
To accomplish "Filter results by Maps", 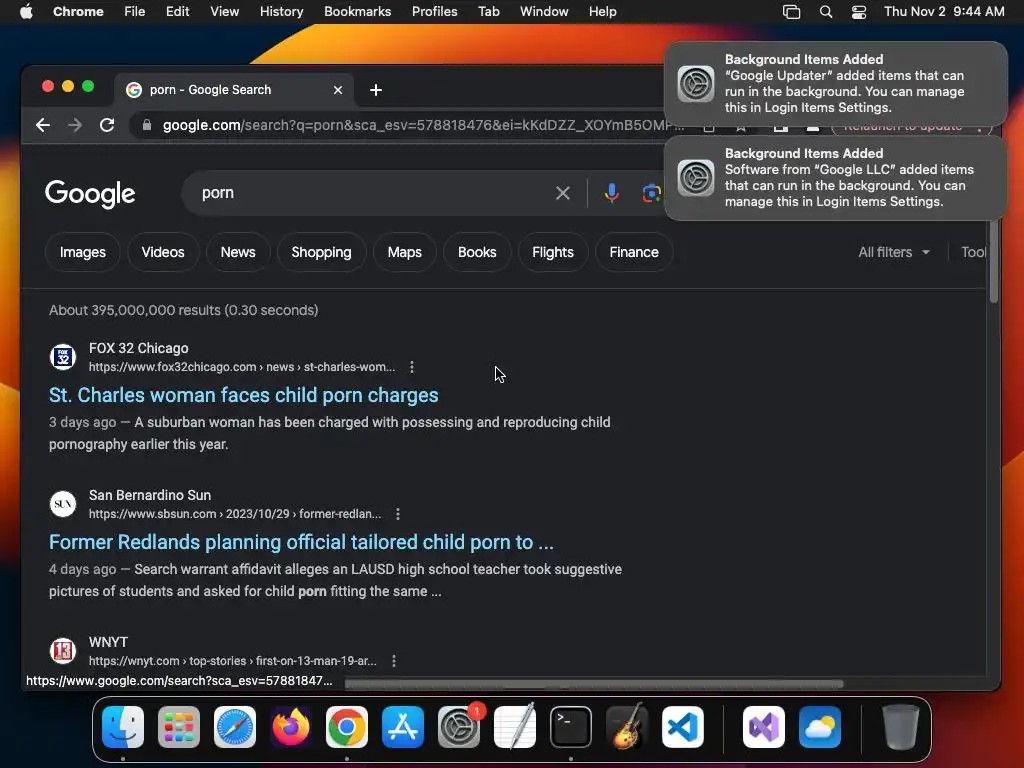I will (x=404, y=252).
